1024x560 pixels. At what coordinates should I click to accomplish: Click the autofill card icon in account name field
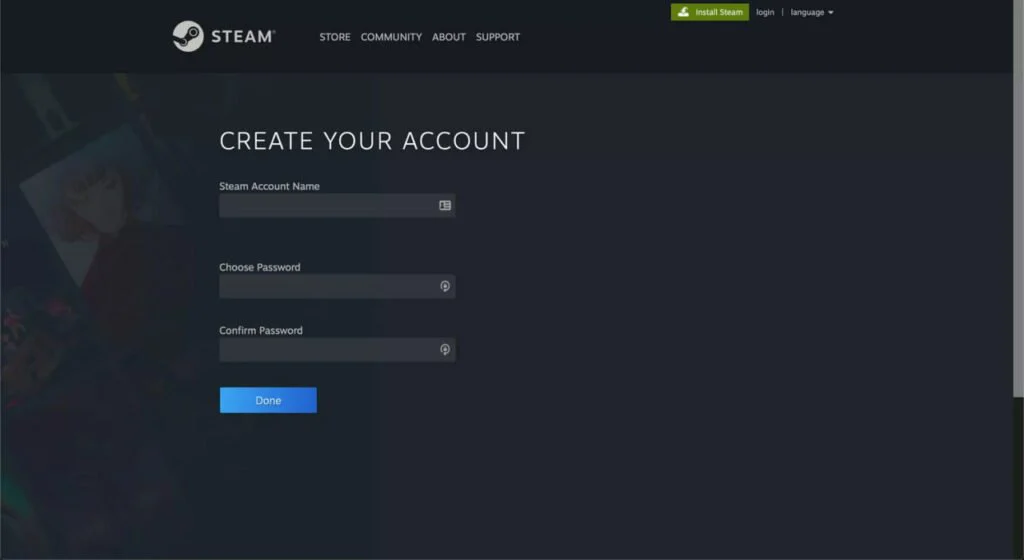(x=445, y=205)
